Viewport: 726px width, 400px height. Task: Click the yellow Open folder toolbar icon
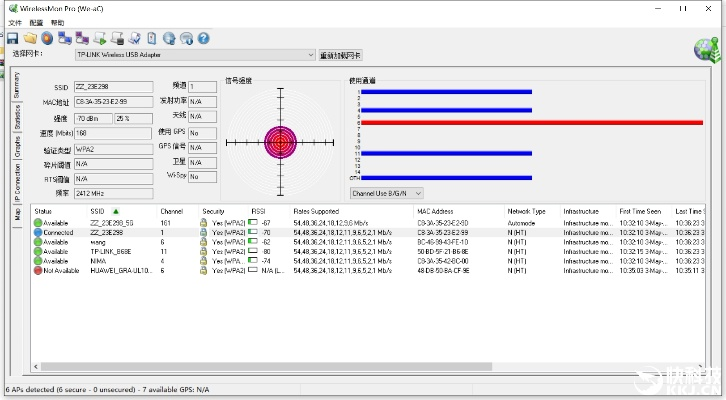(30, 38)
